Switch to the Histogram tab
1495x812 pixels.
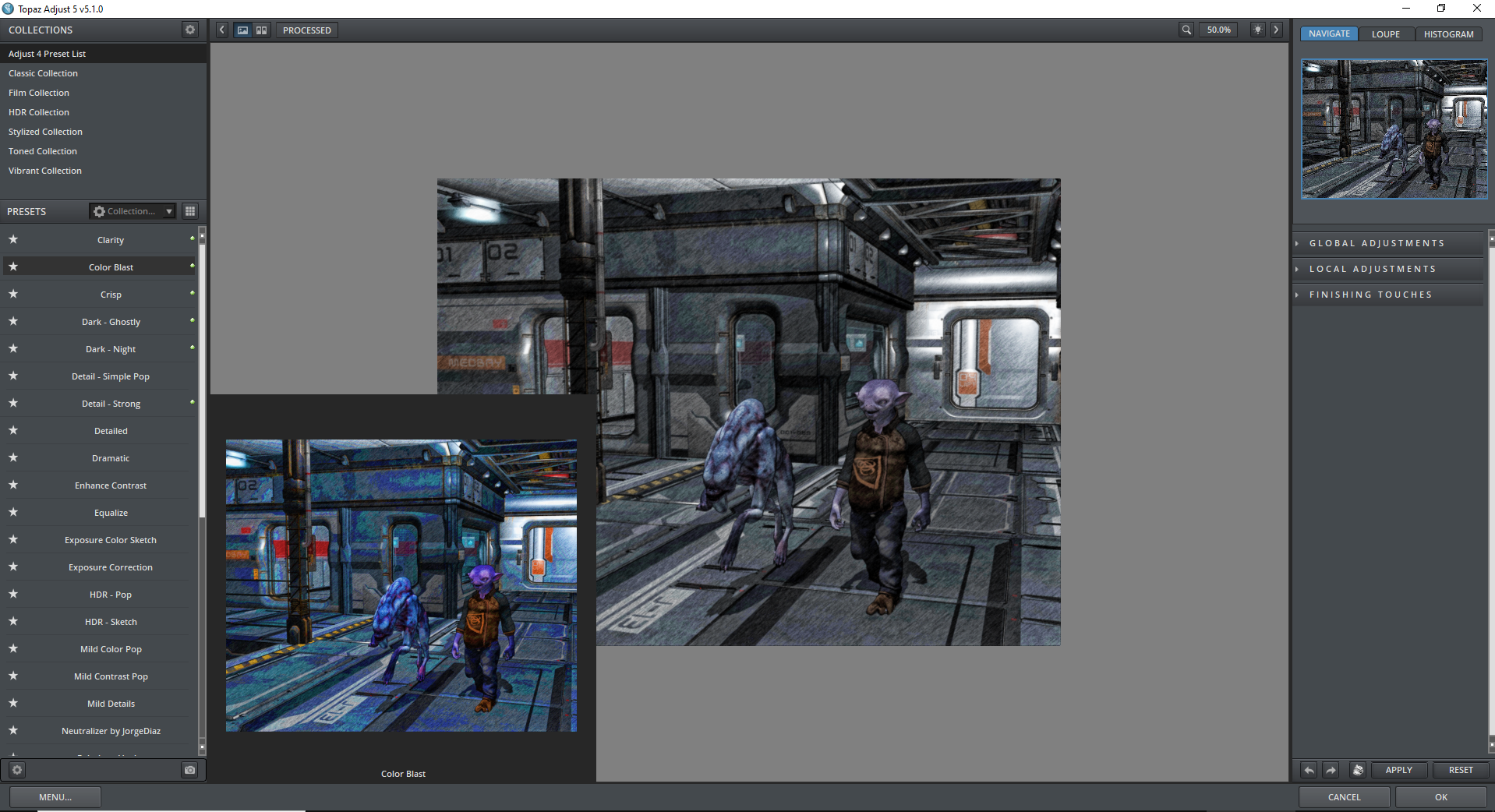tap(1448, 34)
